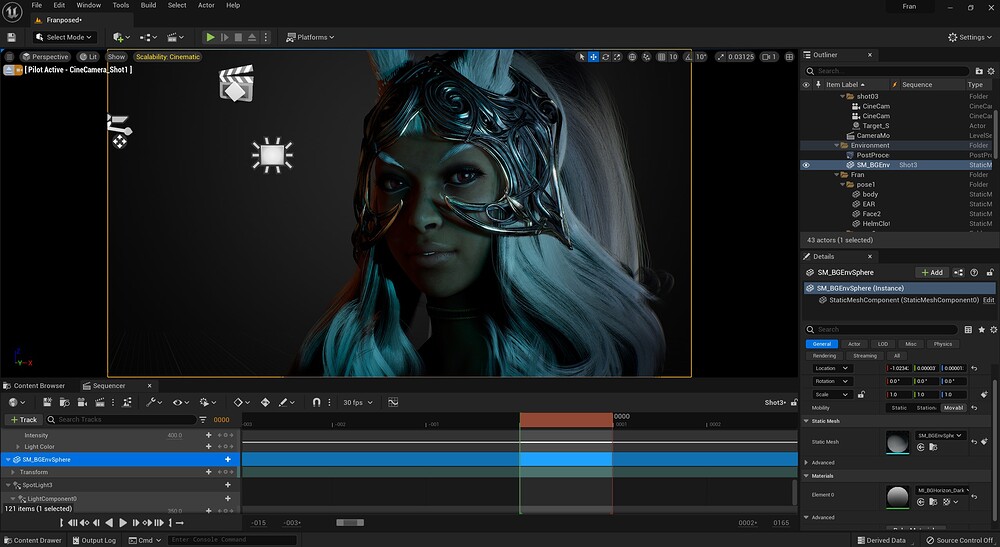The height and width of the screenshot is (547, 1000).
Task: Select the Rendering filter tab in Details
Action: click(x=824, y=356)
